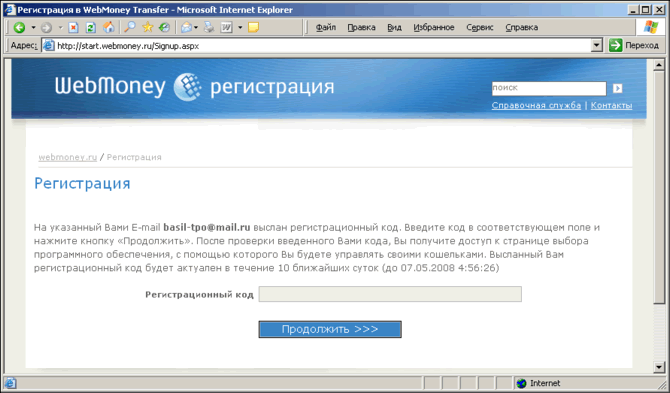Click the Продолжить >>> button
The height and width of the screenshot is (393, 670).
pos(330,329)
